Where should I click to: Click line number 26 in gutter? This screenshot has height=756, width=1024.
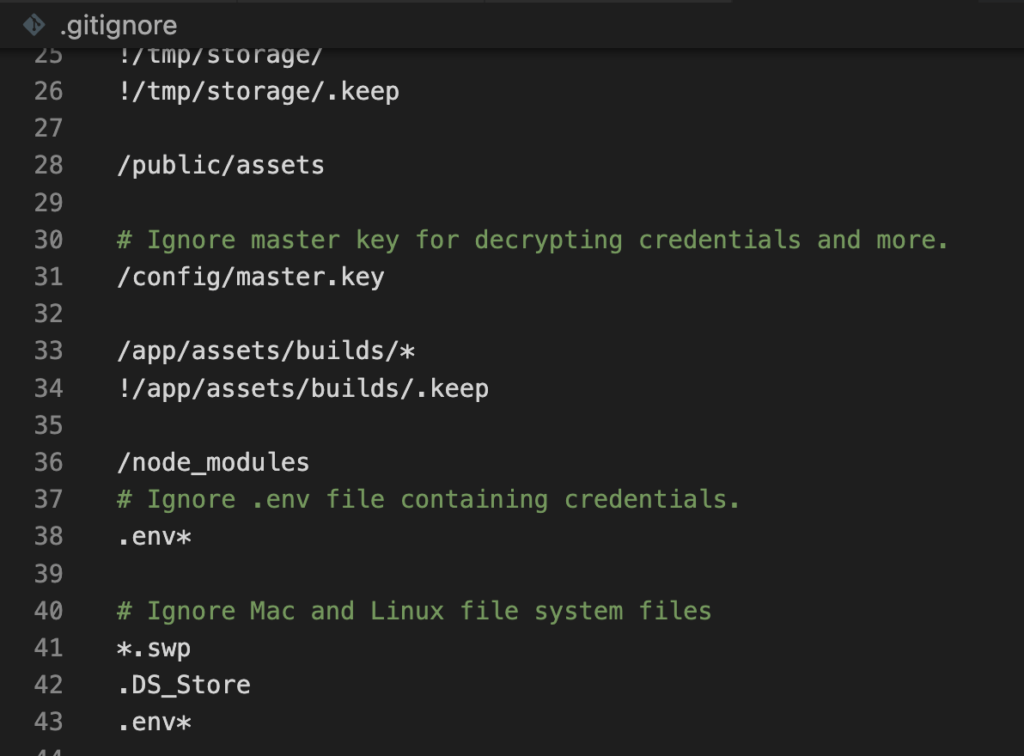tap(48, 91)
